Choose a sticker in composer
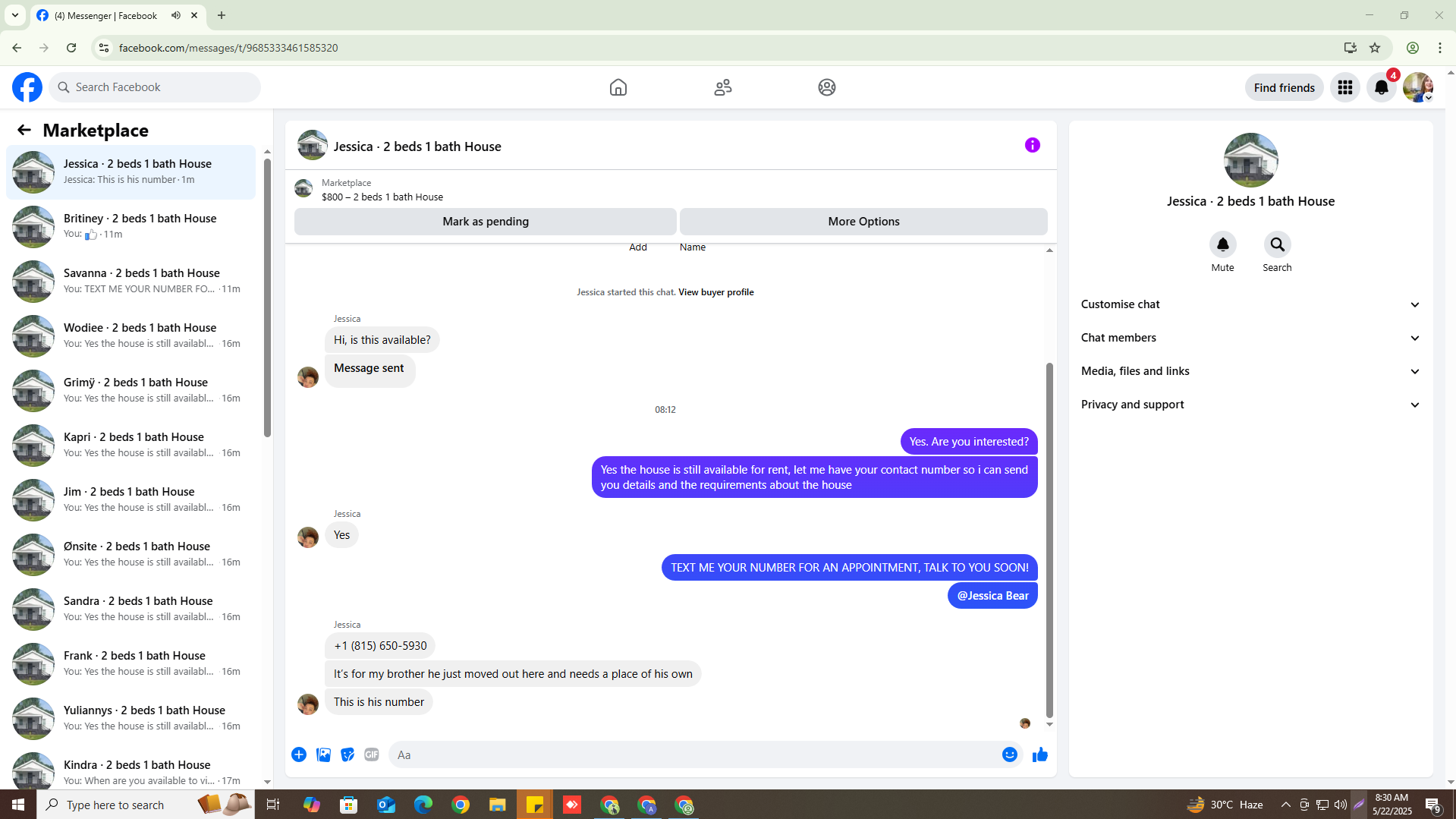The image size is (1456, 819). pos(347,754)
